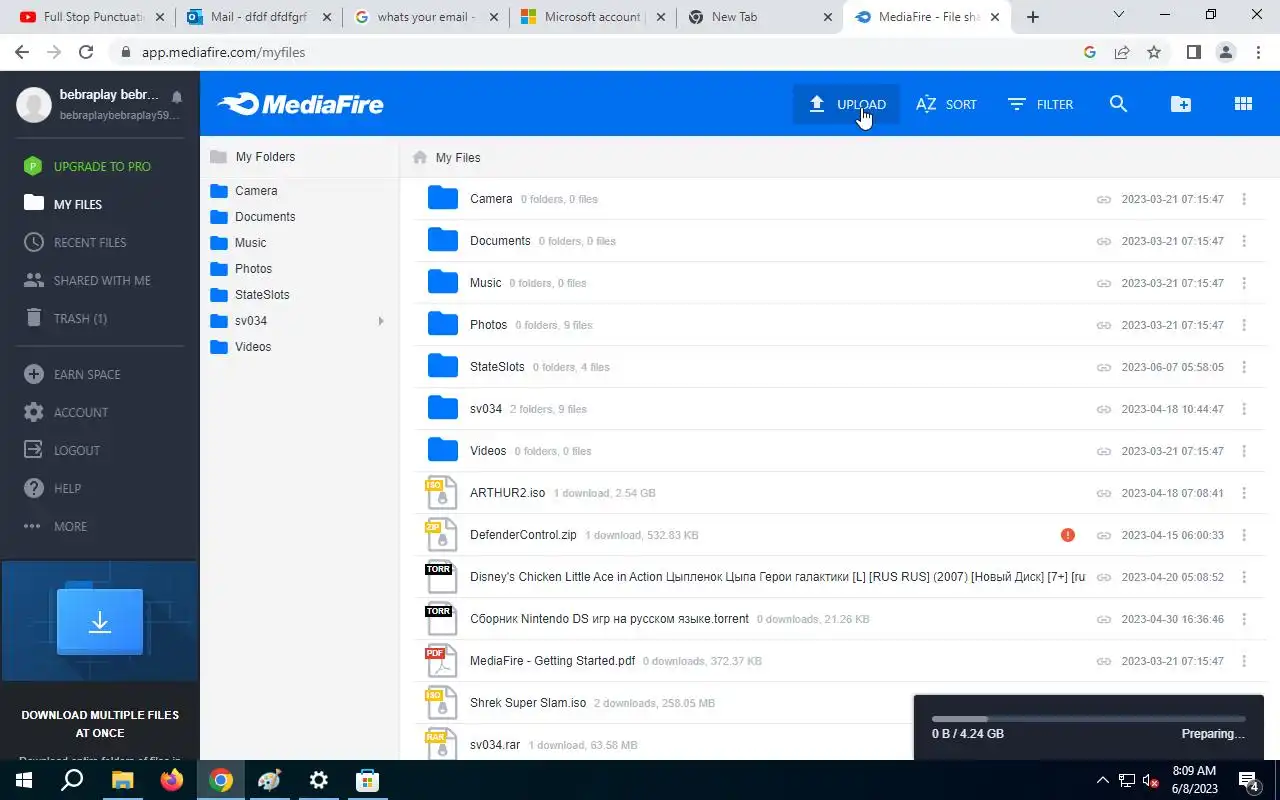This screenshot has height=800, width=1280.
Task: Open options menu for Documents folder row
Action: [x=1244, y=241]
